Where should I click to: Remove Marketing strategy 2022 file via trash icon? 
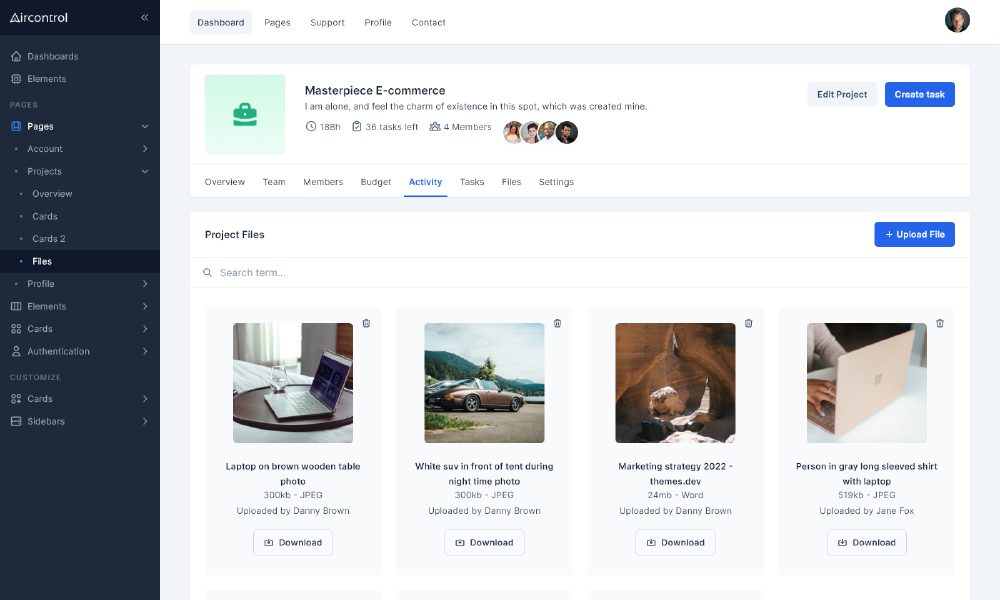[x=748, y=323]
